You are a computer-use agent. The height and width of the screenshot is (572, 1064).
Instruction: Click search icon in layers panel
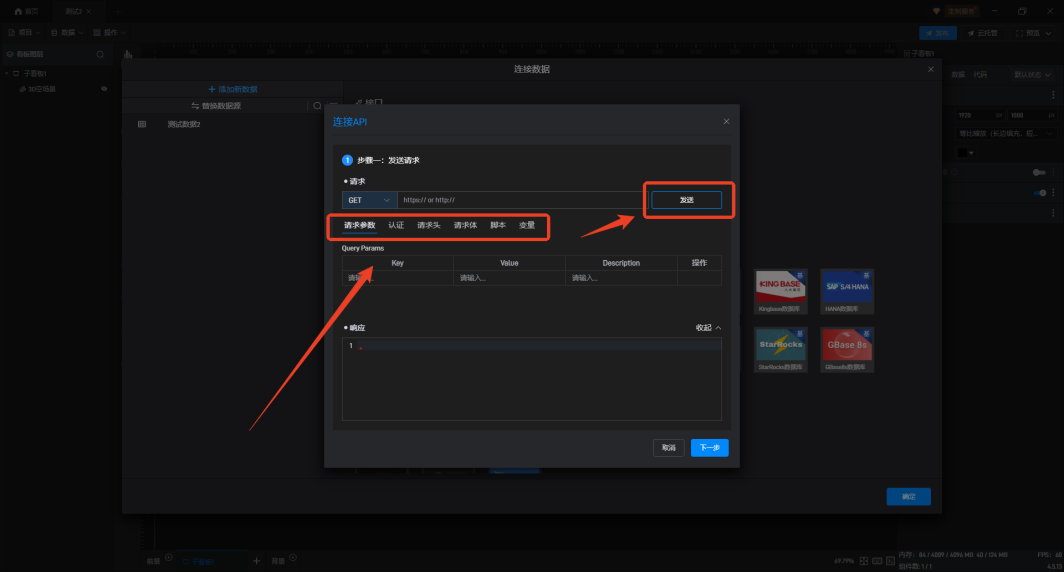[100, 54]
